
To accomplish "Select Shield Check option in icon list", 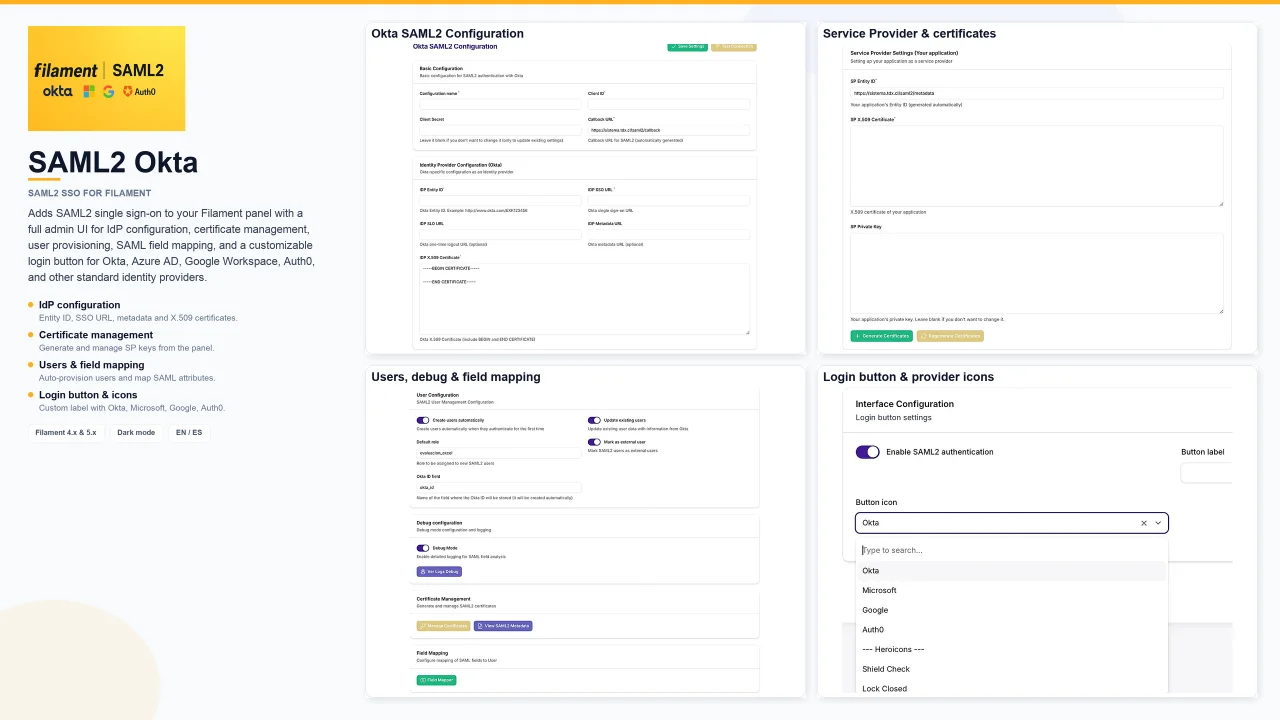I will point(1011,669).
